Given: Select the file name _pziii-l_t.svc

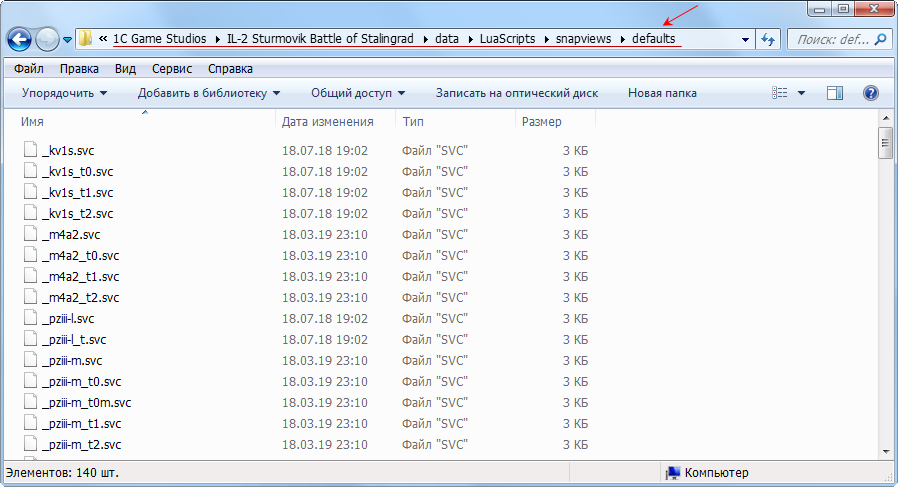Looking at the screenshot, I should [x=74, y=340].
